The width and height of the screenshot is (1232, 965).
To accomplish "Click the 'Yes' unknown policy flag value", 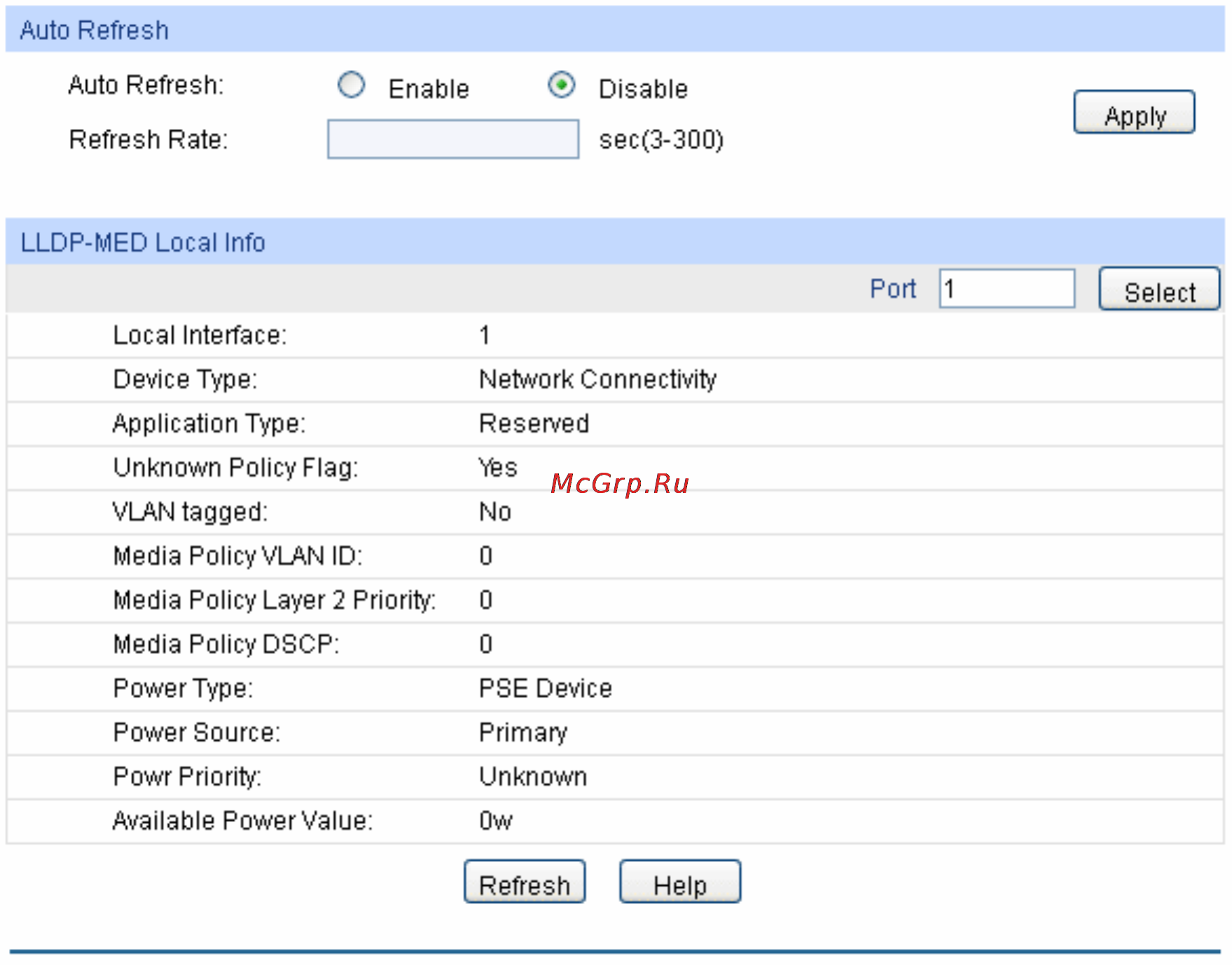I will (497, 468).
